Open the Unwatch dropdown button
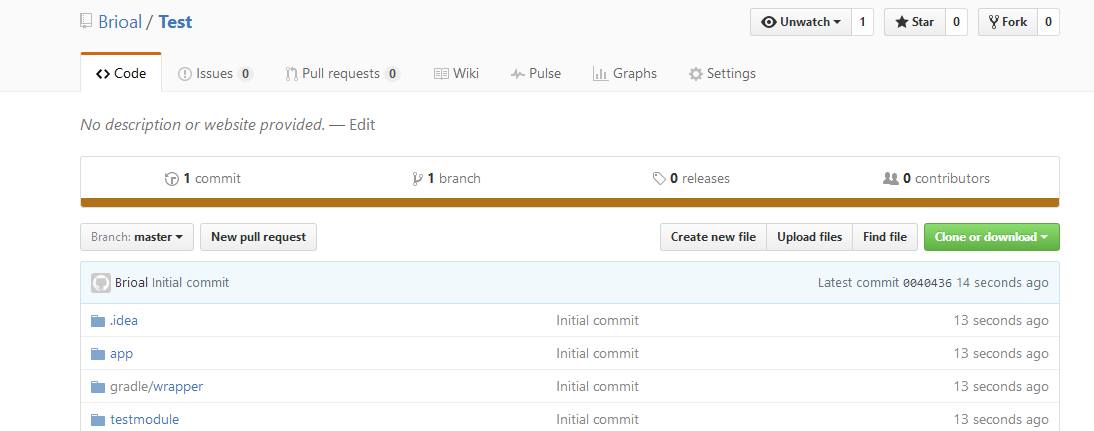The height and width of the screenshot is (431, 1094). point(801,22)
